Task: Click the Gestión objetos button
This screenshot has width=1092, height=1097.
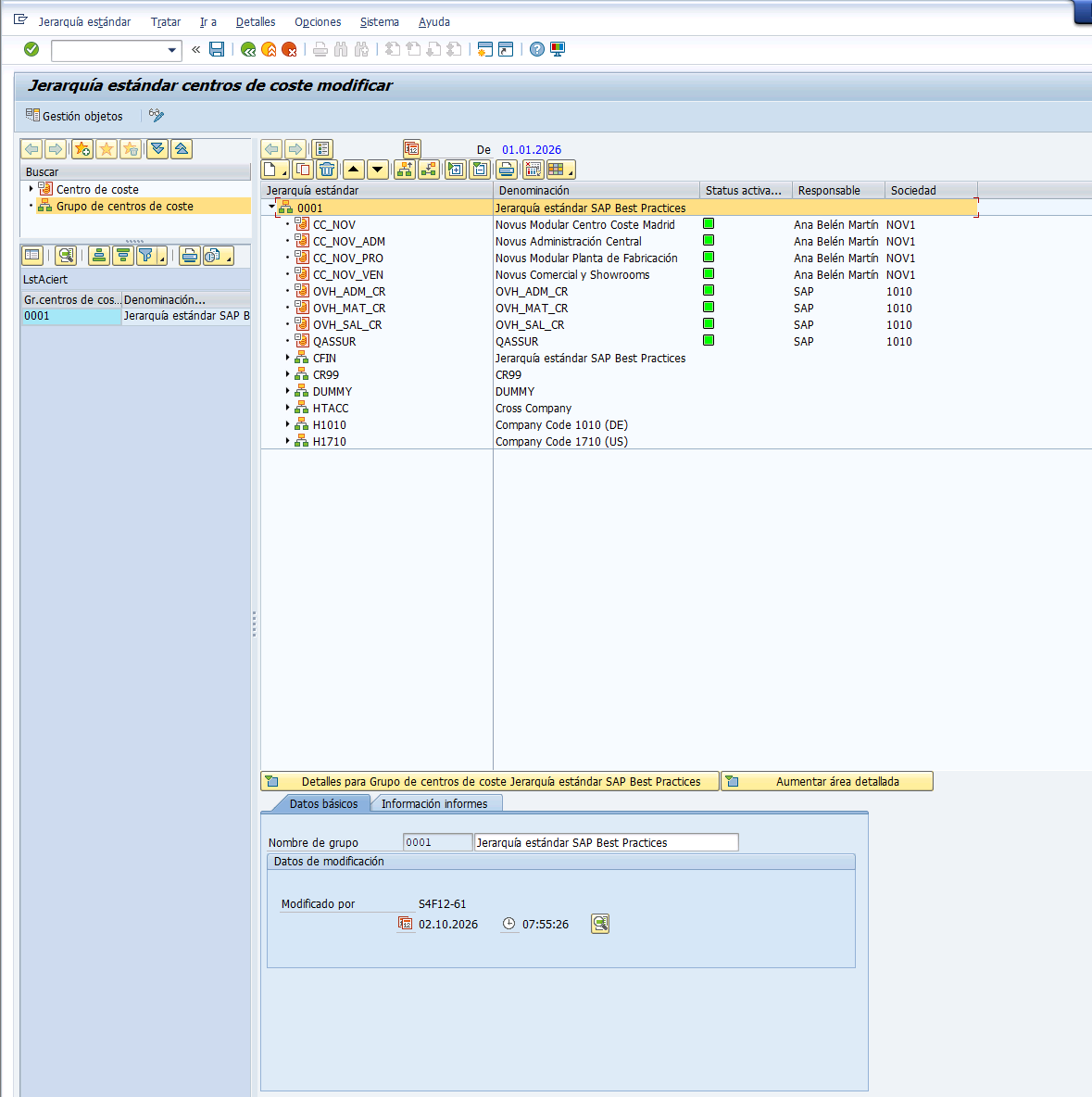Action: [74, 116]
